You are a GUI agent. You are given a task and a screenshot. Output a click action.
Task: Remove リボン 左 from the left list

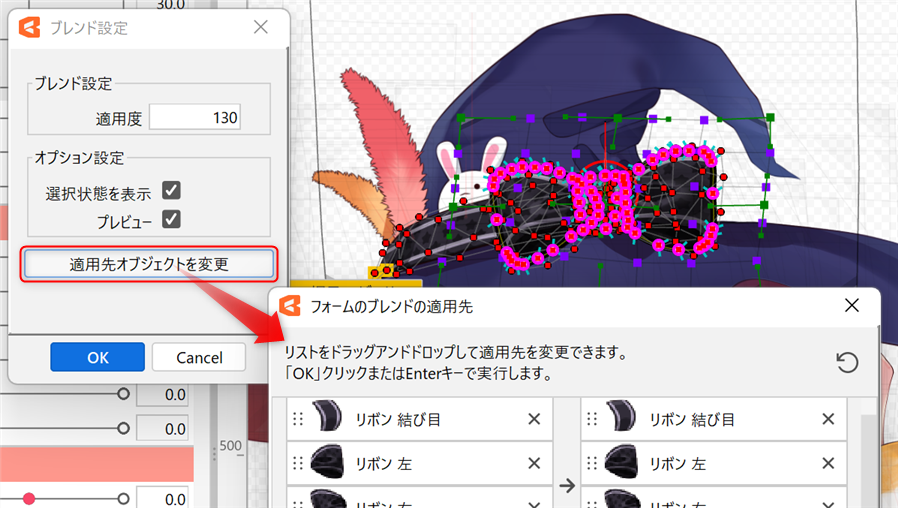click(534, 463)
